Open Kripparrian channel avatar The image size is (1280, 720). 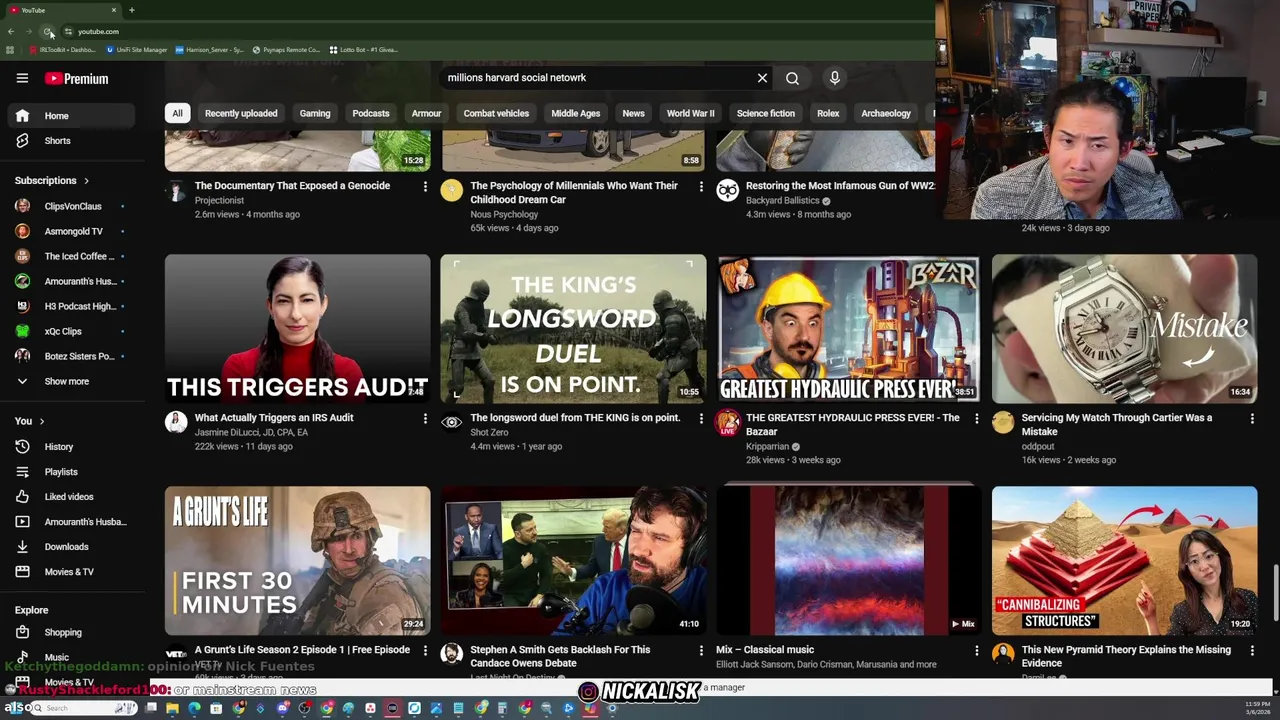pyautogui.click(x=728, y=422)
